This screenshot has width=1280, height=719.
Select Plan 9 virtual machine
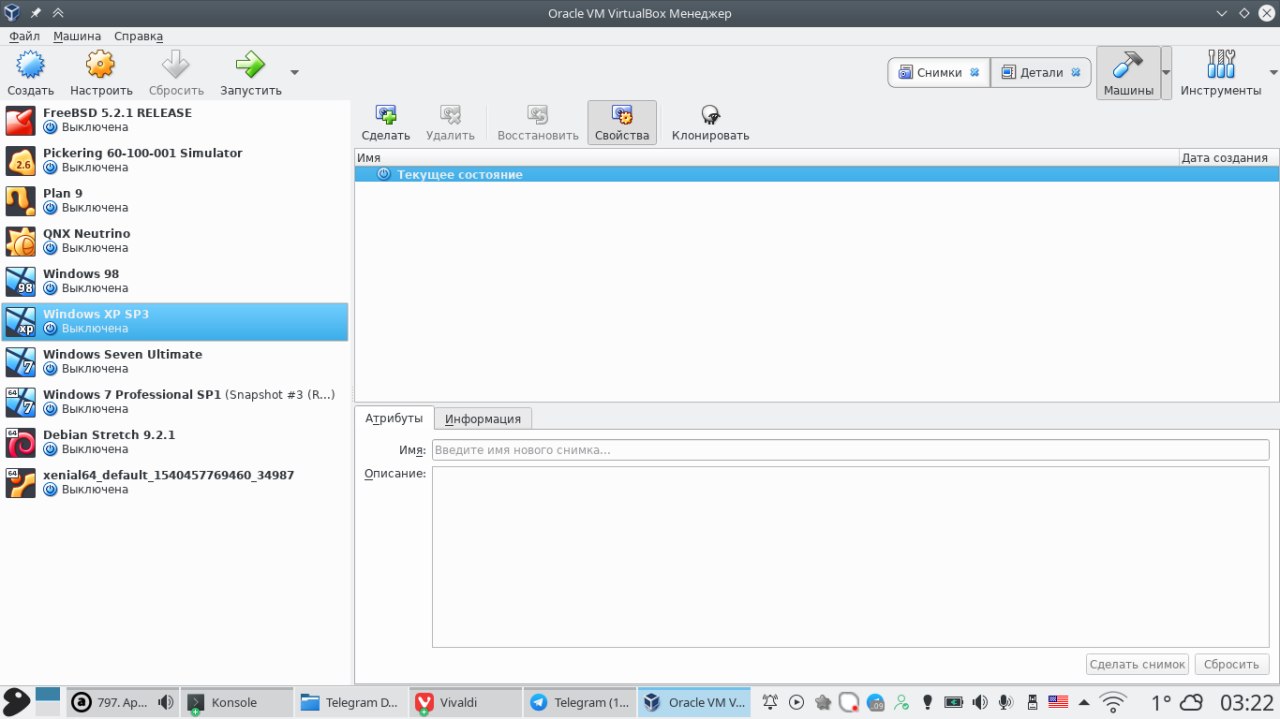coord(175,200)
